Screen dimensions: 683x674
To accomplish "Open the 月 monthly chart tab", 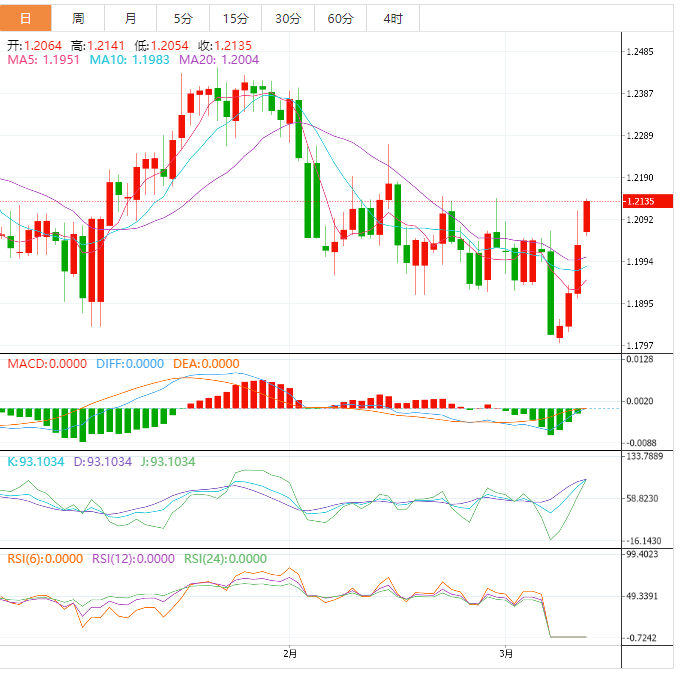I will tap(131, 19).
